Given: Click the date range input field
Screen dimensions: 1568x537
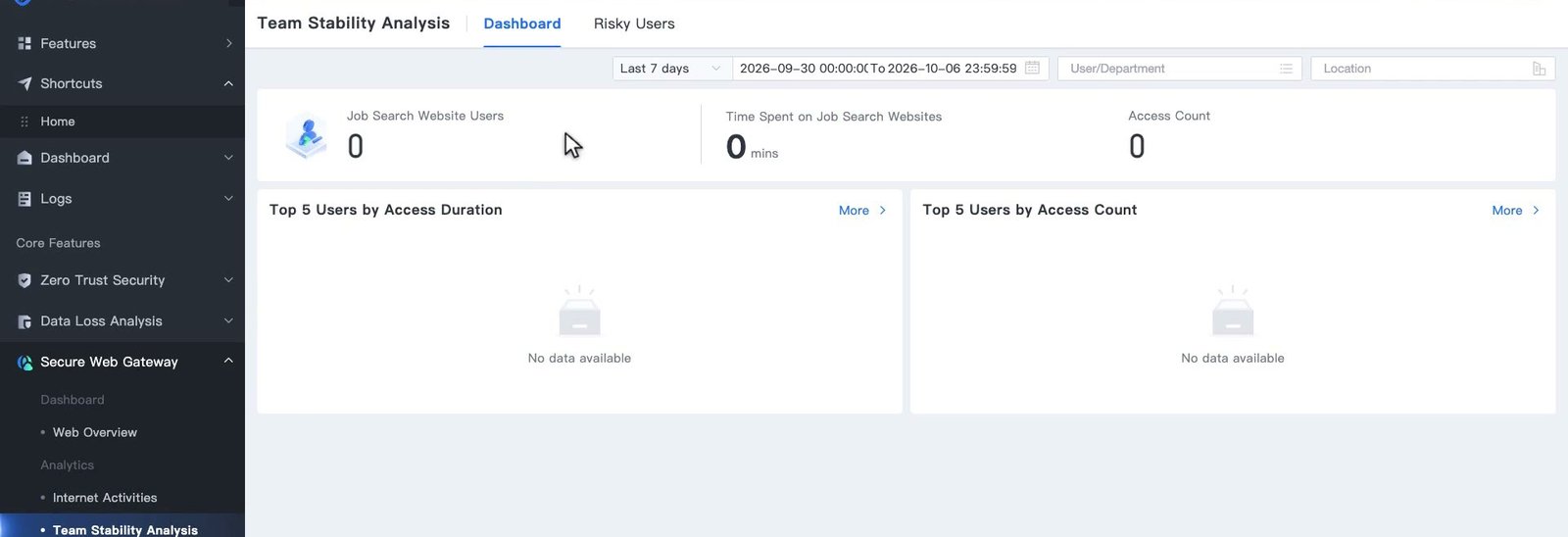Looking at the screenshot, I should pos(890,69).
